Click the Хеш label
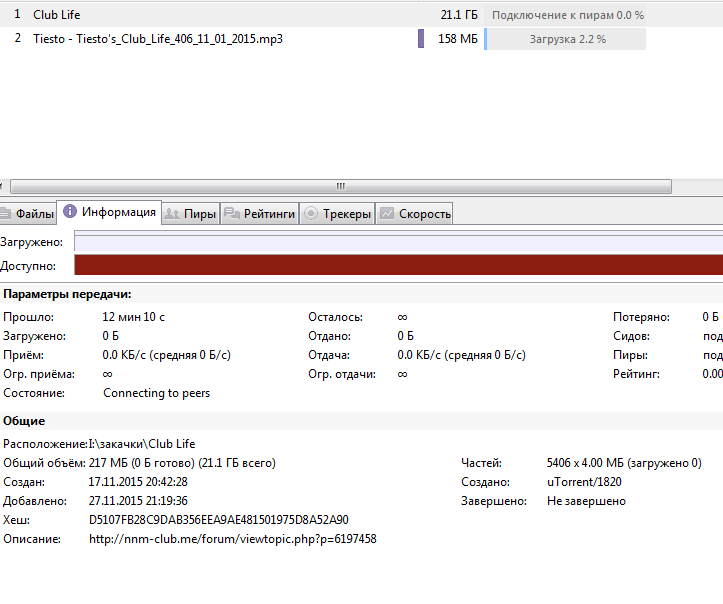Image resolution: width=723 pixels, height=604 pixels. (x=16, y=520)
